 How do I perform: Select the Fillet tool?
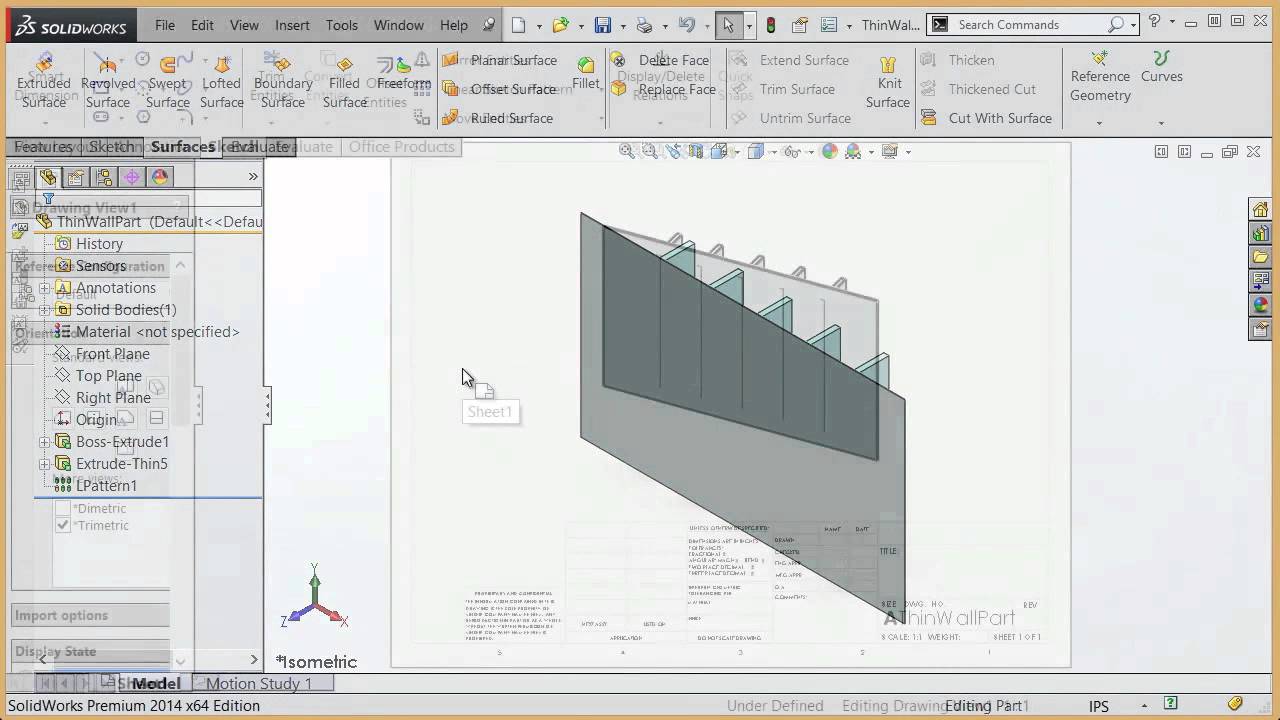click(x=586, y=74)
